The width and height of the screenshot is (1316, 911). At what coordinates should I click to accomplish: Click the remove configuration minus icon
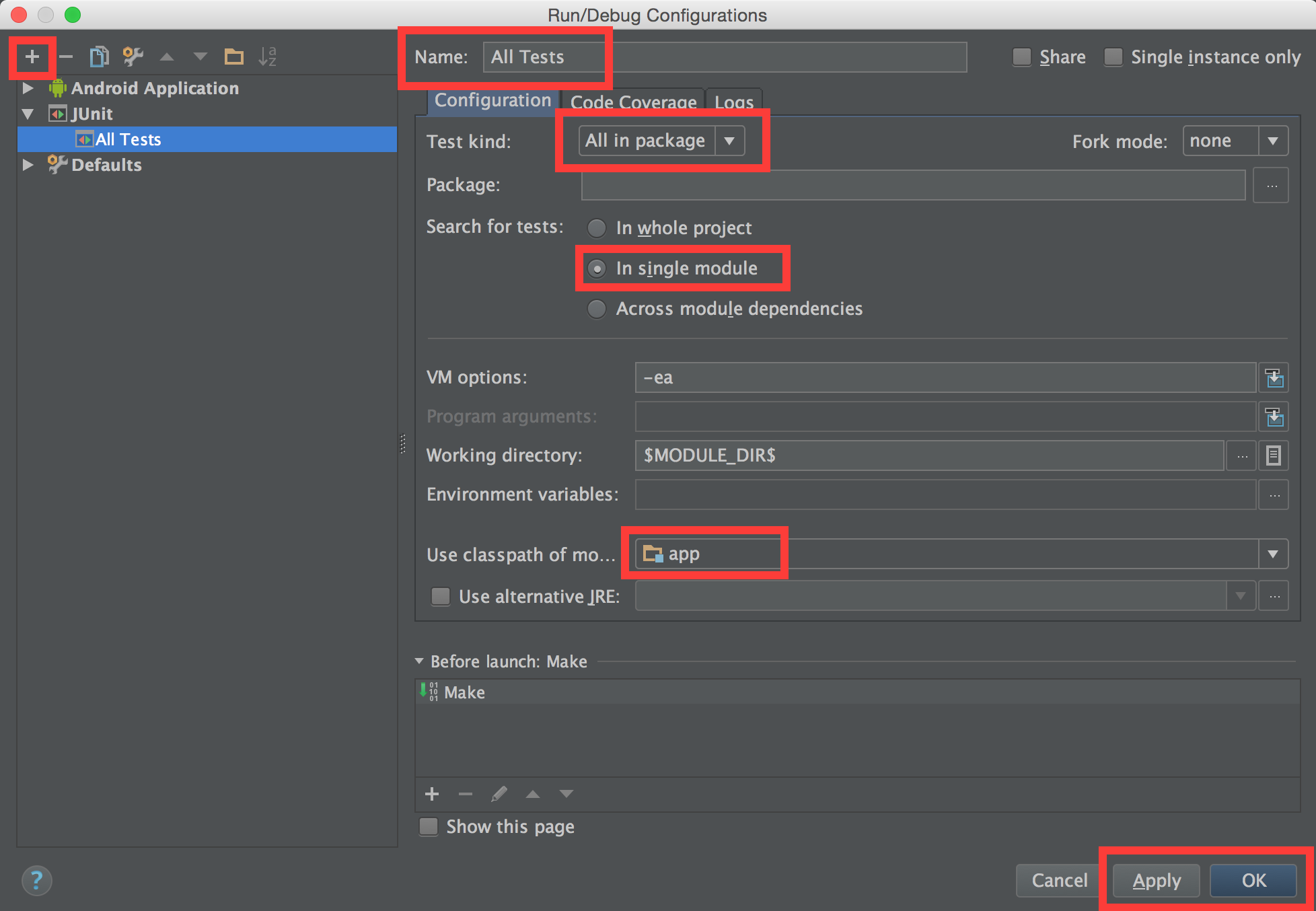click(x=66, y=57)
